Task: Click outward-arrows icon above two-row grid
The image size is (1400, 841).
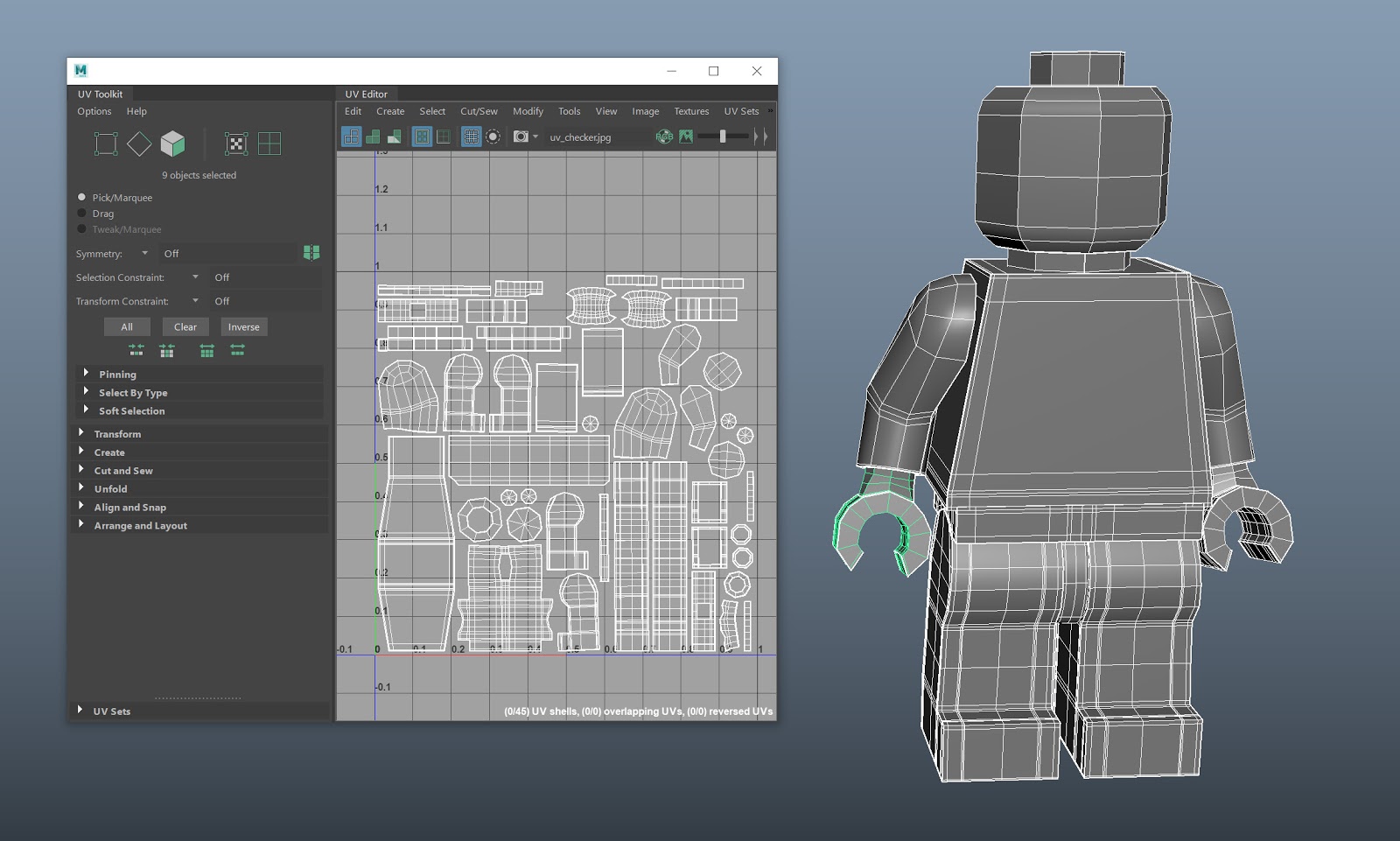Action: tap(206, 350)
